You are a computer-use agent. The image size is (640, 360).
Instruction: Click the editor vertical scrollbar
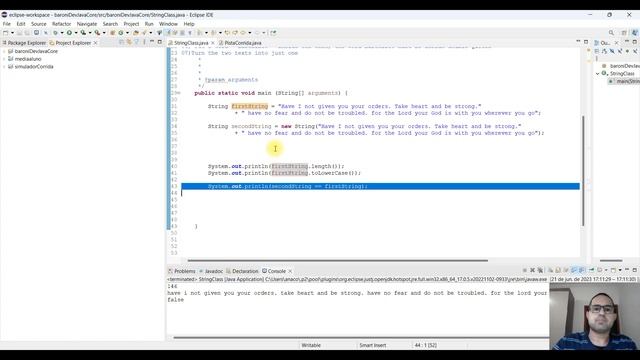click(x=583, y=171)
